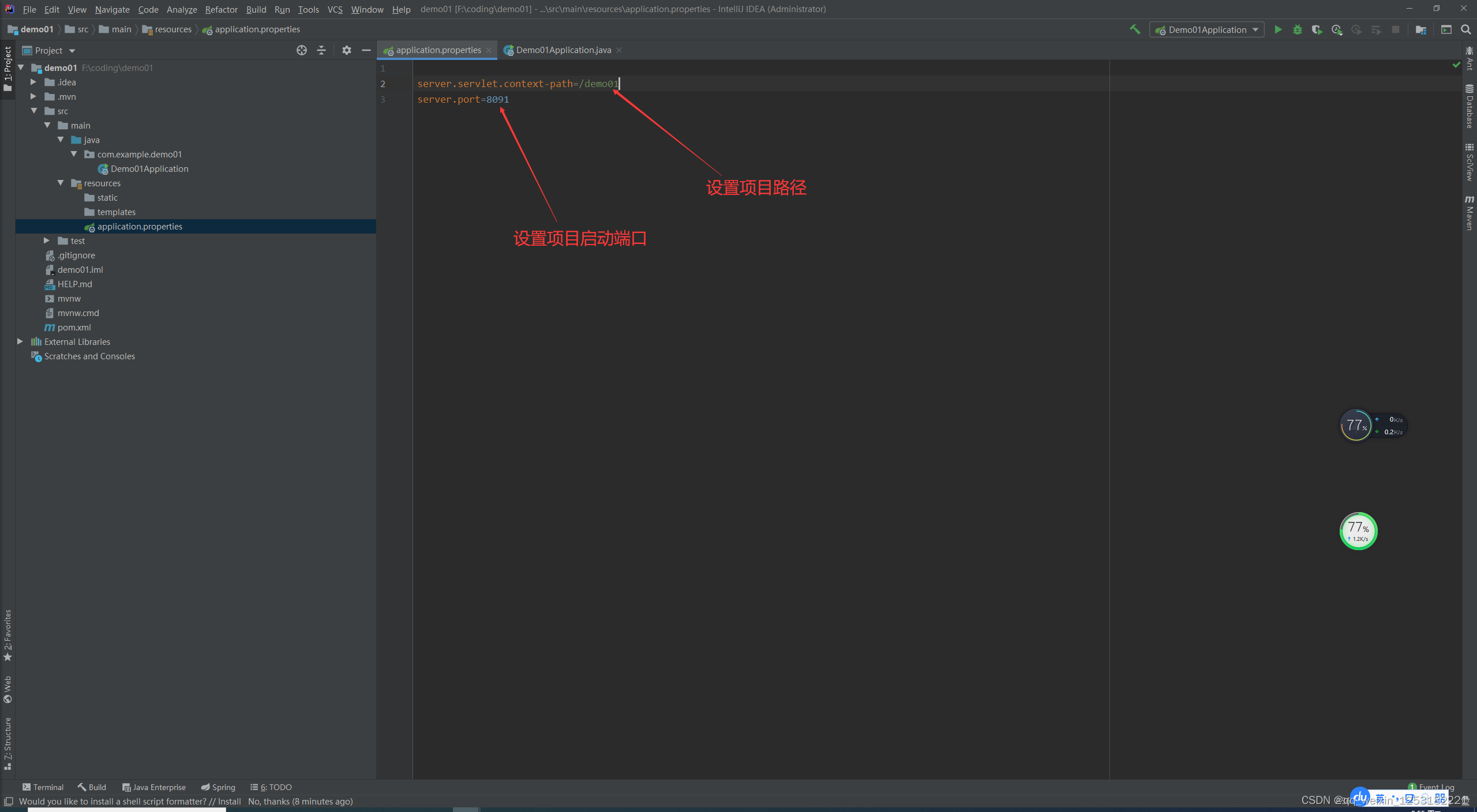This screenshot has height=812, width=1477.
Task: Click Install link in notification message
Action: click(x=229, y=801)
